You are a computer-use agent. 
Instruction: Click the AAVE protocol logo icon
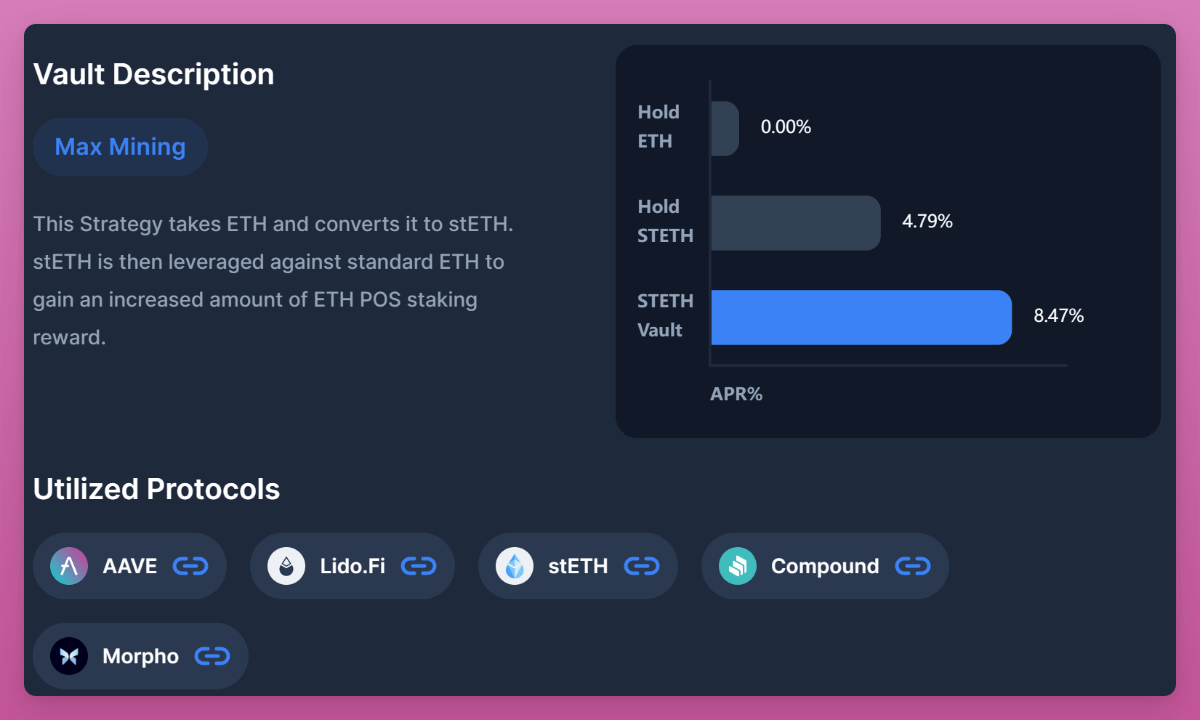pyautogui.click(x=69, y=566)
